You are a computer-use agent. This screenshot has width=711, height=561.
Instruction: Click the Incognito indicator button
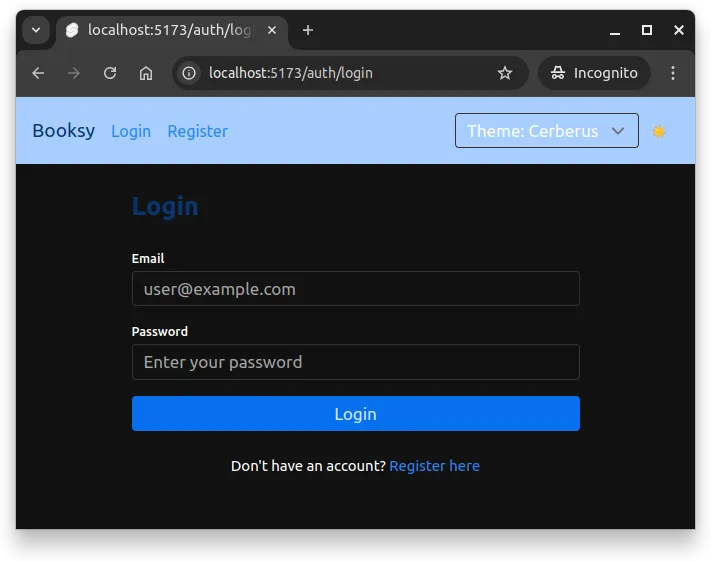coord(594,73)
